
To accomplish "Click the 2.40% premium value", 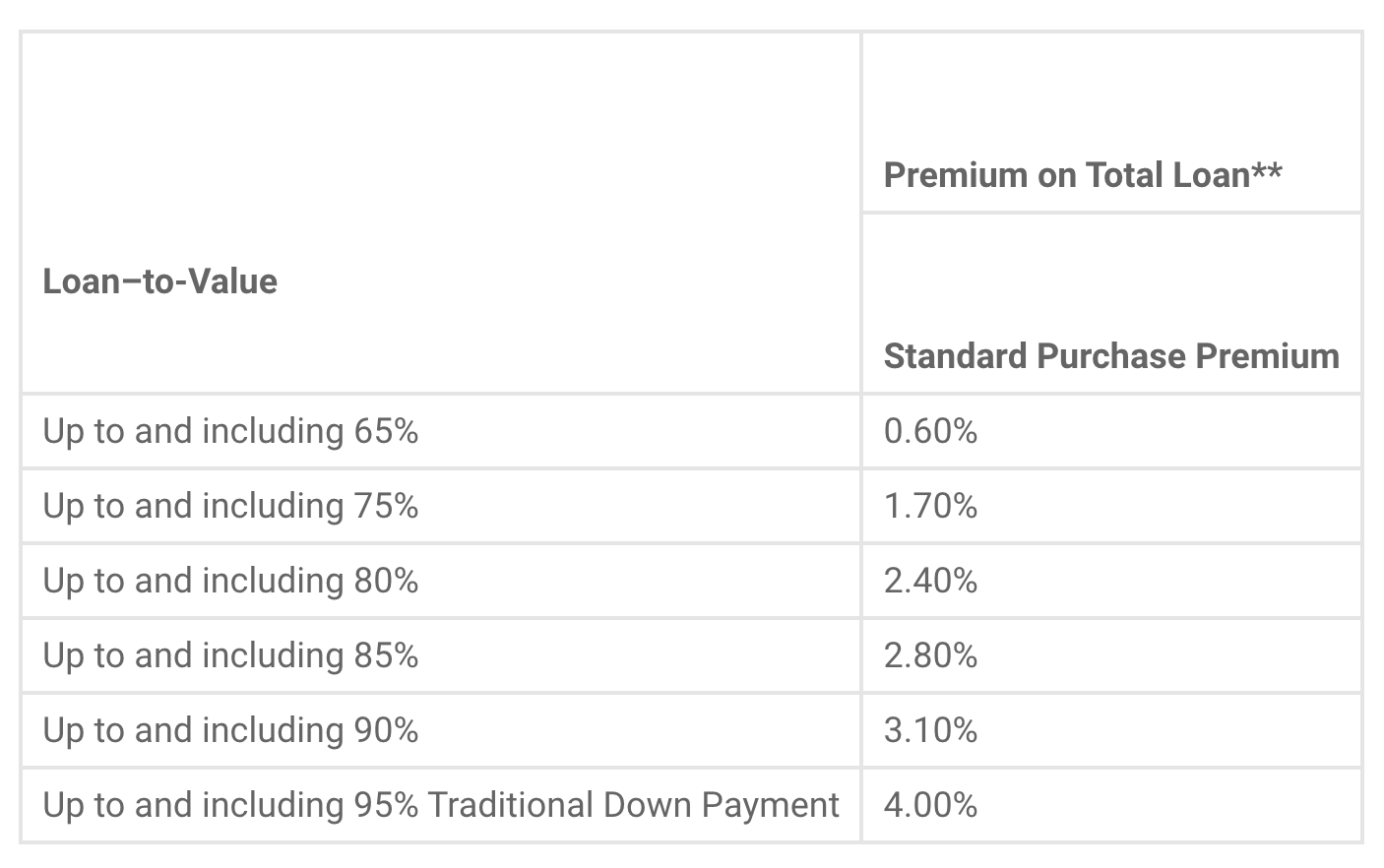I will pyautogui.click(x=930, y=581).
